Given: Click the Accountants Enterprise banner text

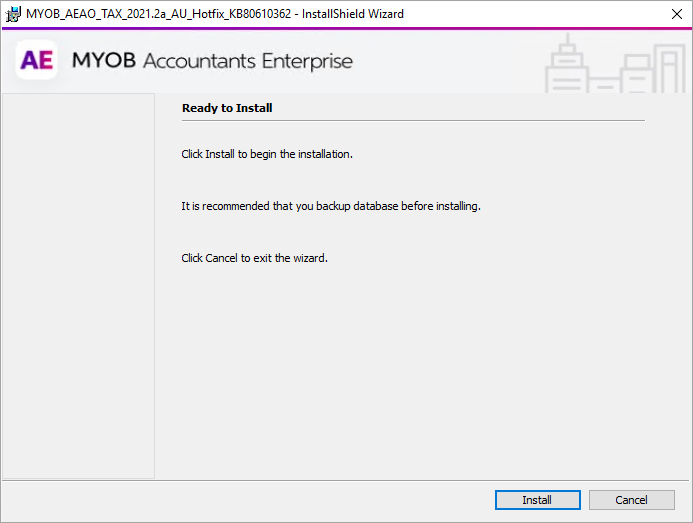Looking at the screenshot, I should [248, 61].
